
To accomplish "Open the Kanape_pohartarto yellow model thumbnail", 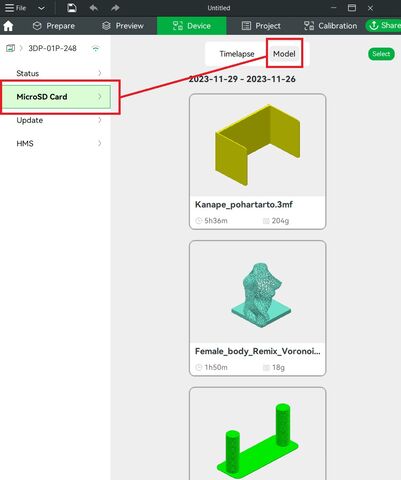I will [x=257, y=145].
